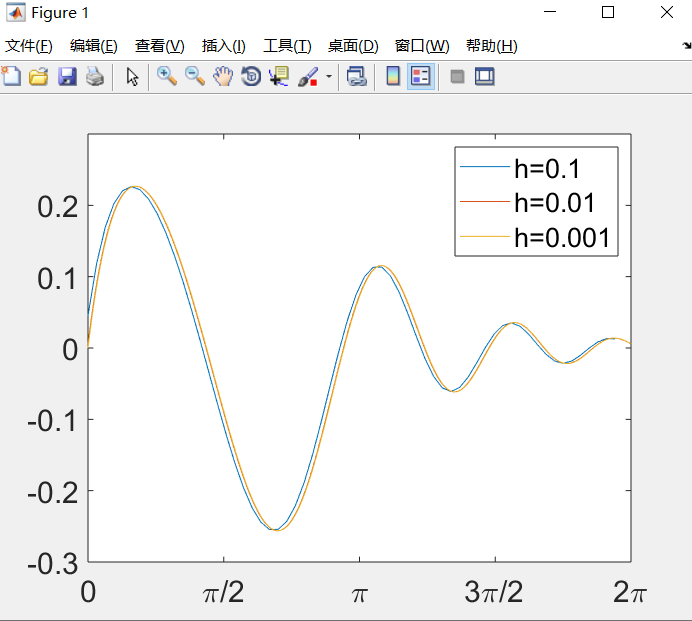
Task: Minimize the Figure 1 window
Action: [550, 12]
